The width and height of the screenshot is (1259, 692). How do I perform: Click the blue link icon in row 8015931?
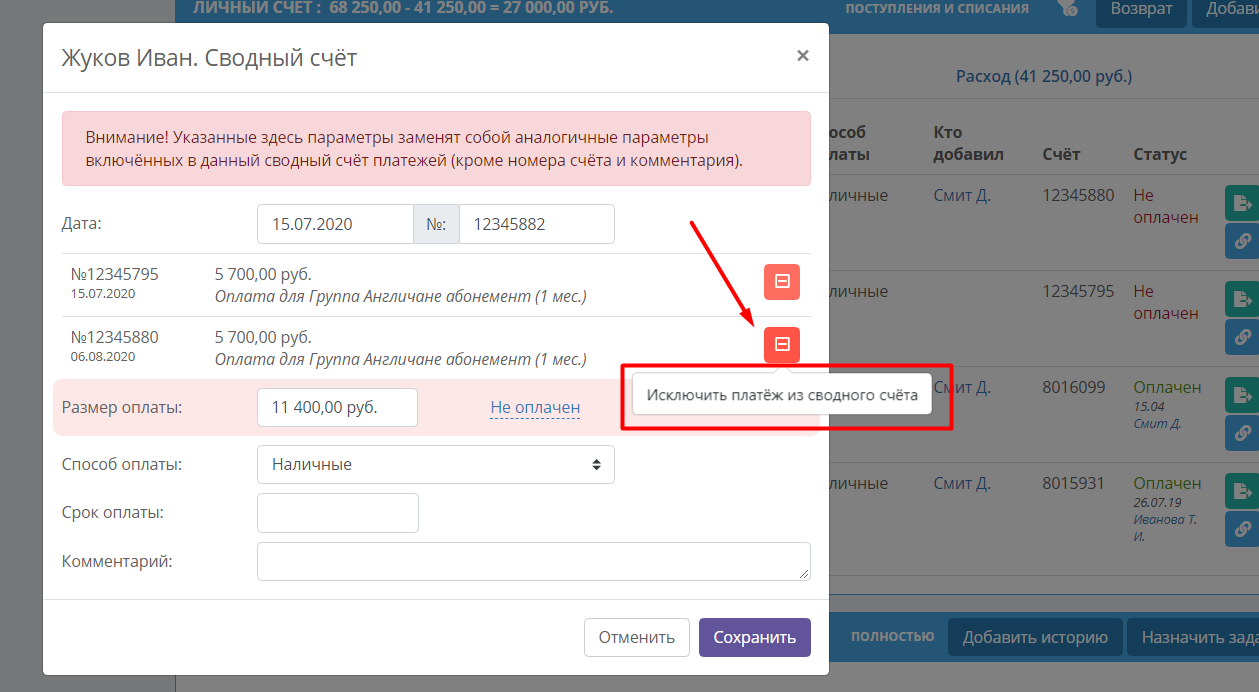point(1242,529)
